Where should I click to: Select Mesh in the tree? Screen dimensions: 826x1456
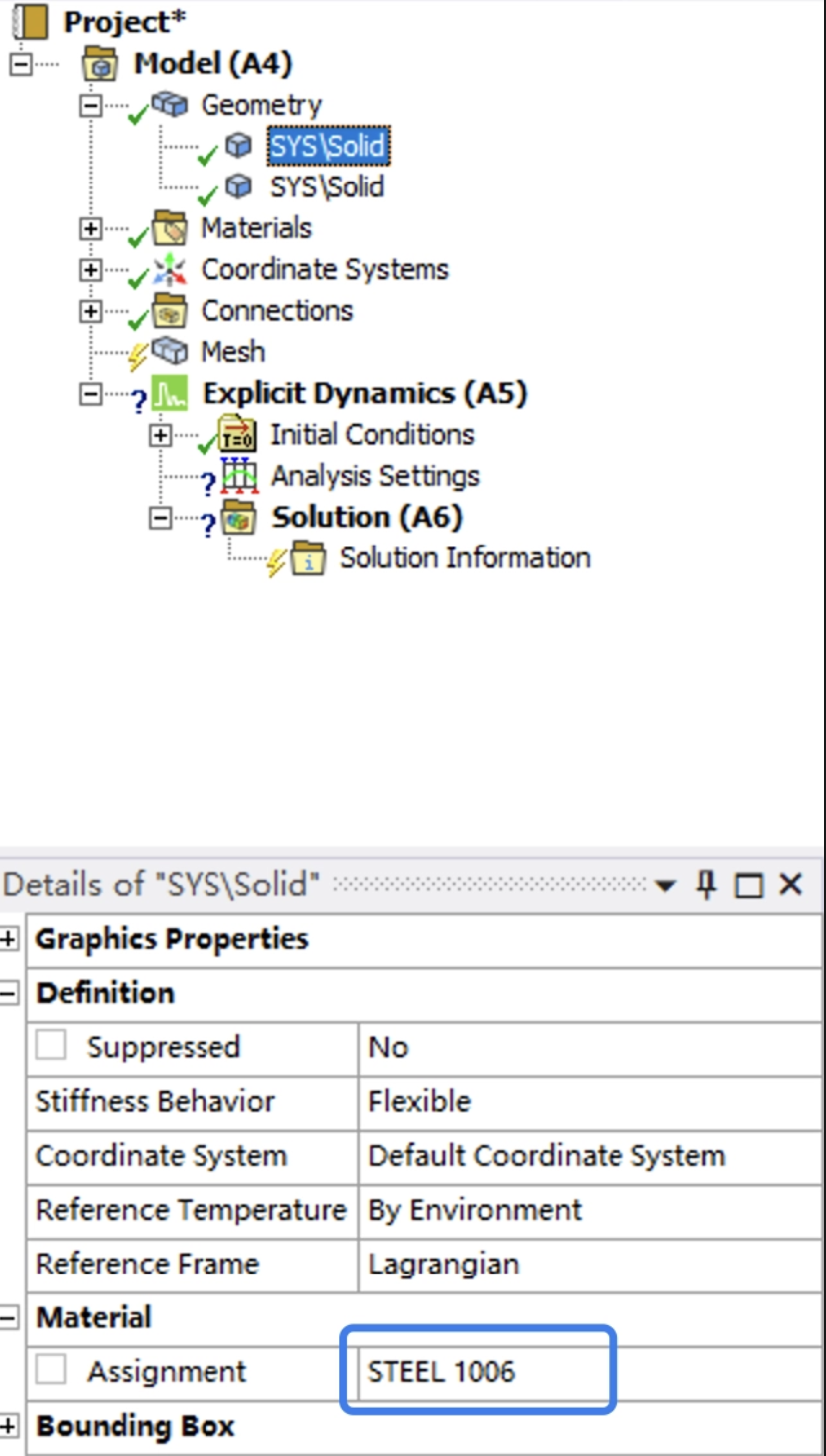click(233, 352)
